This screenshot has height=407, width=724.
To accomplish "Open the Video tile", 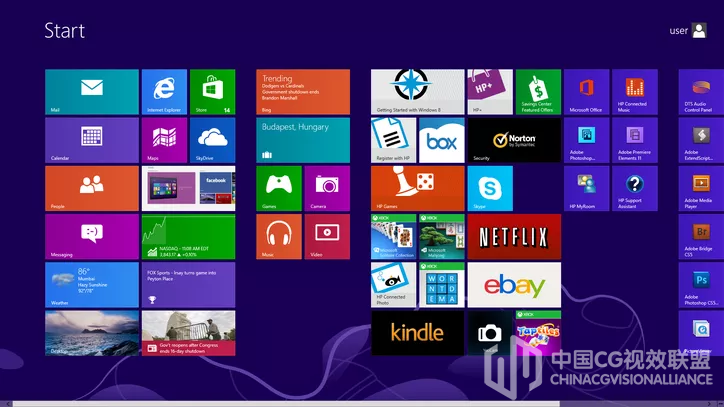I will (x=327, y=237).
